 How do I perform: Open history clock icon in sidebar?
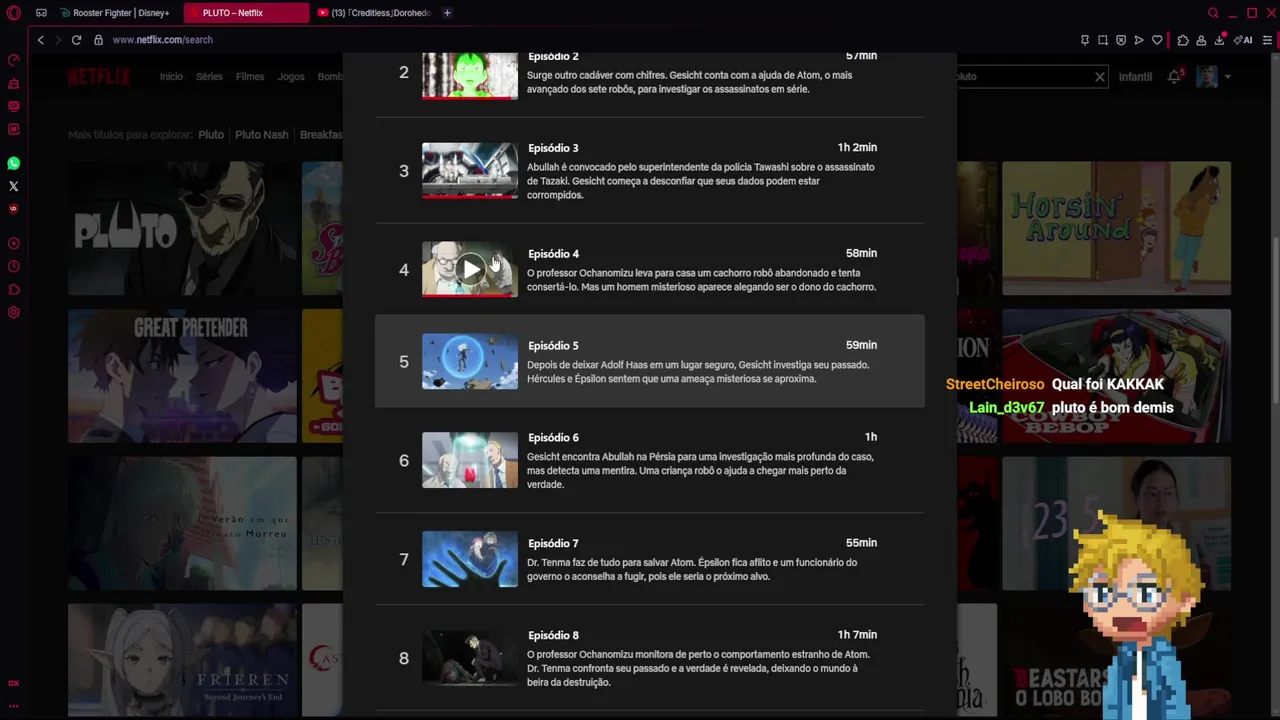coord(14,267)
